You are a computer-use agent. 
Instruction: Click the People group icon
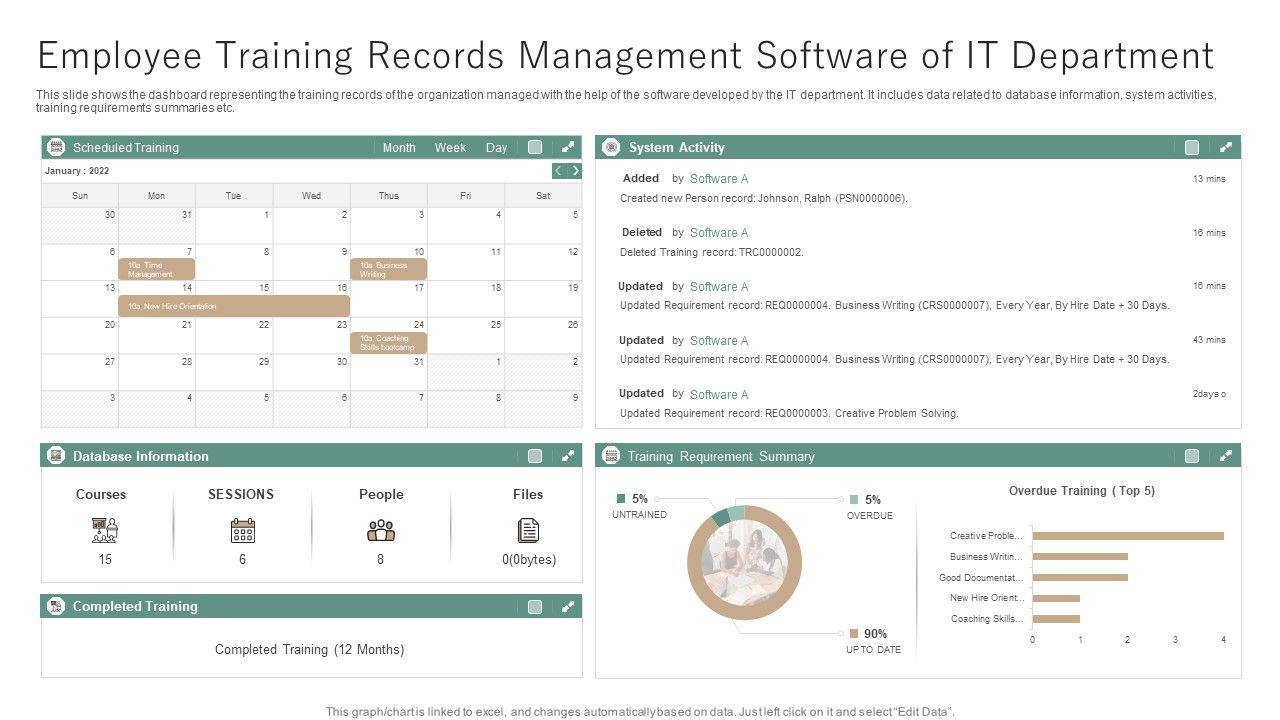(381, 530)
